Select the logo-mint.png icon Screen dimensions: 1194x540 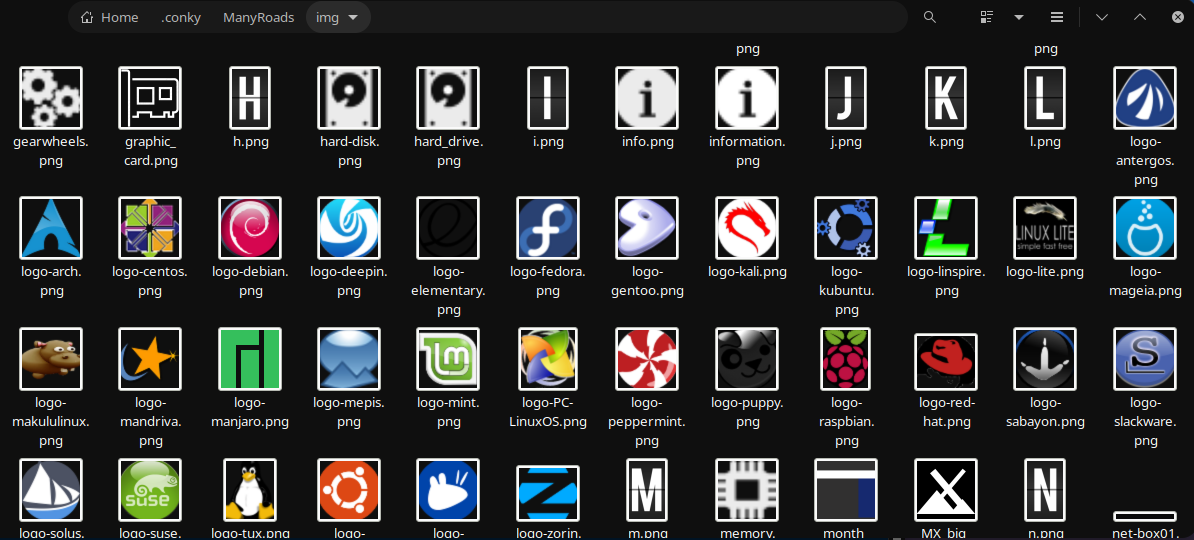pyautogui.click(x=449, y=359)
